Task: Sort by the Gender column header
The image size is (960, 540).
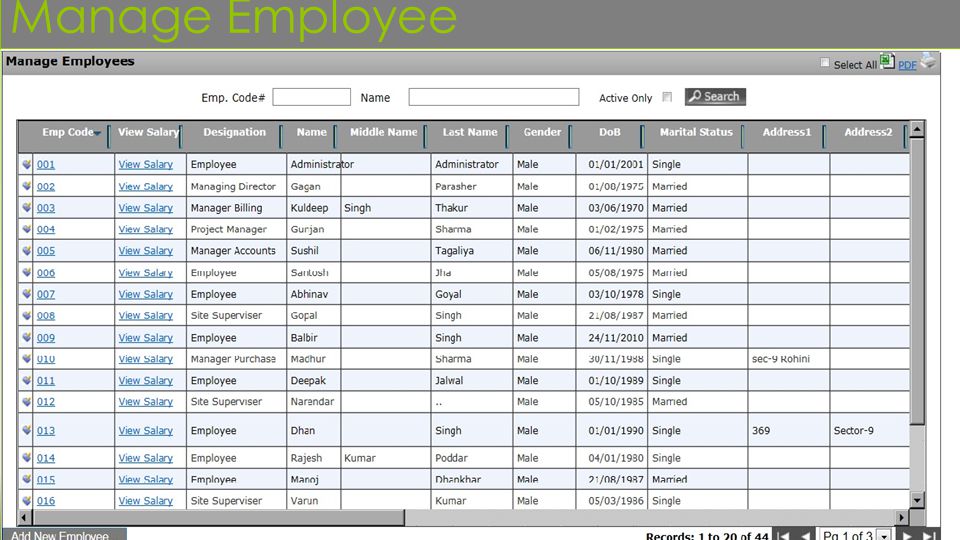Action: coord(542,132)
